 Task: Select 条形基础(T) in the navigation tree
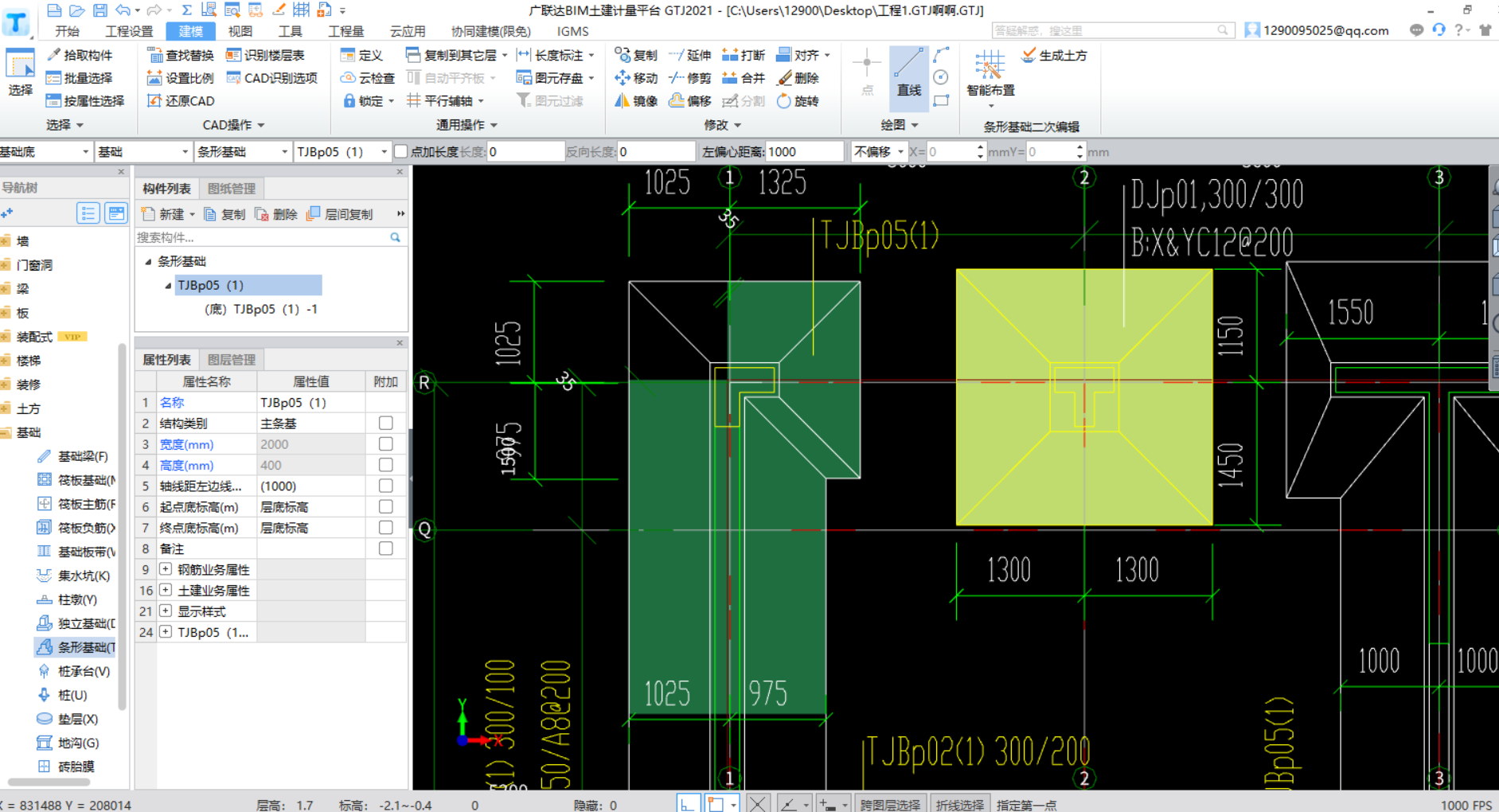point(77,647)
